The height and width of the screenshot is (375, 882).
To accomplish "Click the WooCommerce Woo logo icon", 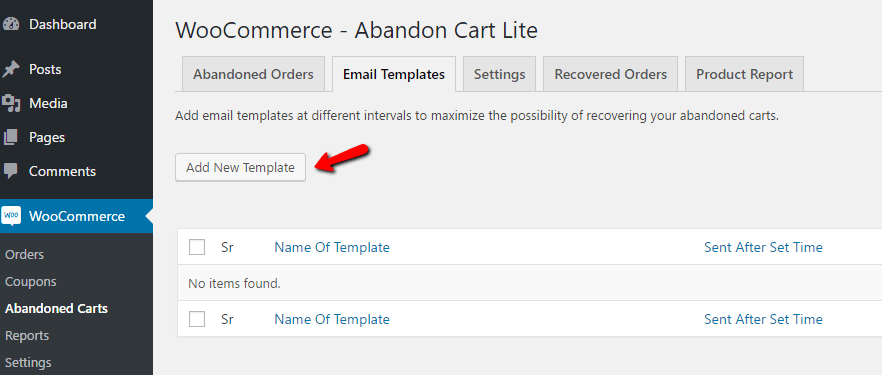I will click(11, 216).
